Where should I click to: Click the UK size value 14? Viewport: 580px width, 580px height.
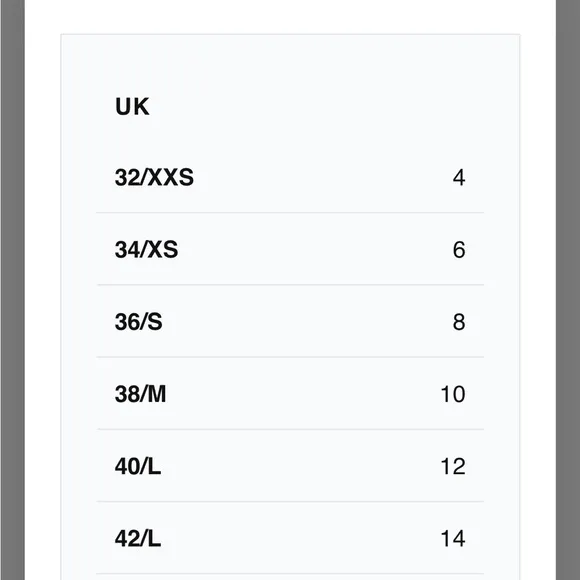[x=453, y=538]
